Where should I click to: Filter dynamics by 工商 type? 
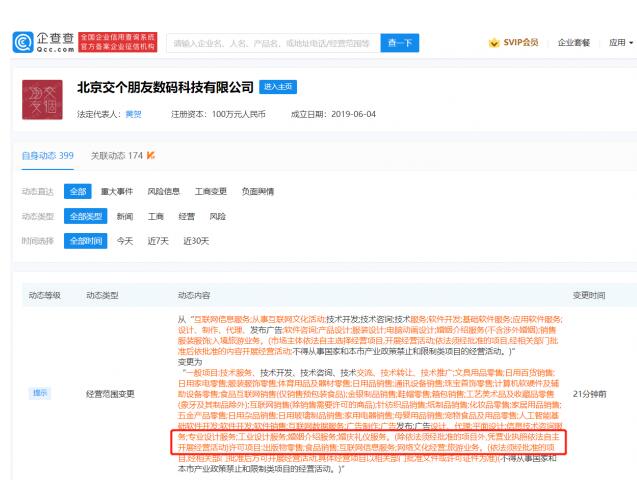pos(156,216)
